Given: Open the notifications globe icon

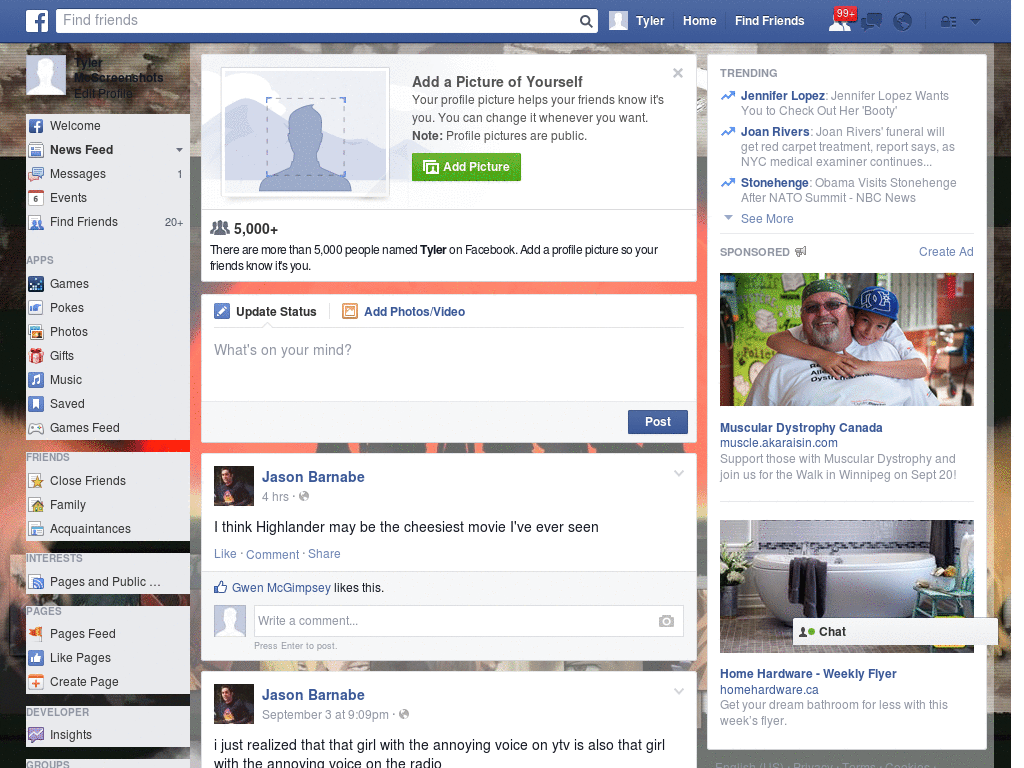Looking at the screenshot, I should [x=902, y=22].
